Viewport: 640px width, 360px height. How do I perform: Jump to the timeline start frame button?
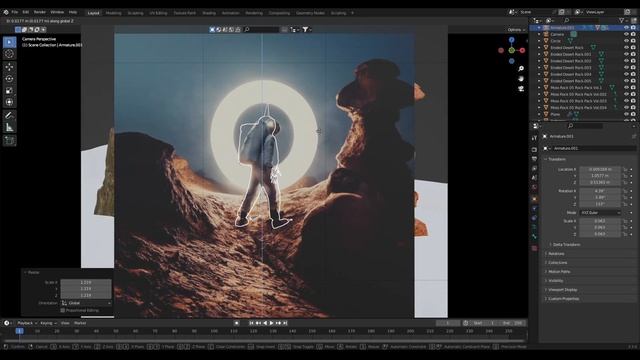[x=251, y=323]
